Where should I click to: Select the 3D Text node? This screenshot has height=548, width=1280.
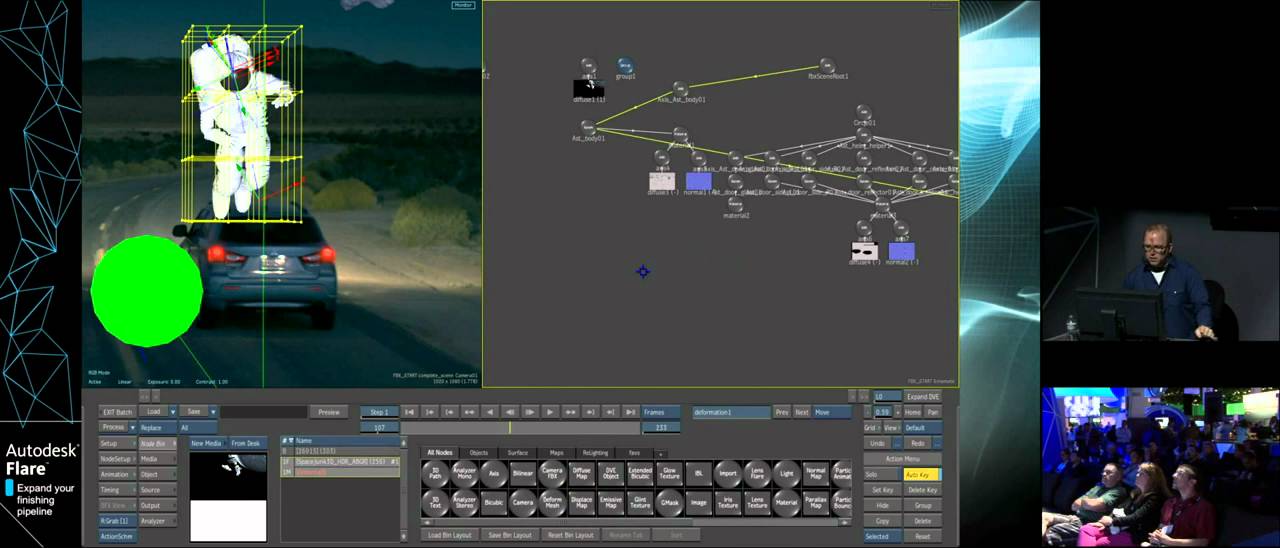[435, 502]
